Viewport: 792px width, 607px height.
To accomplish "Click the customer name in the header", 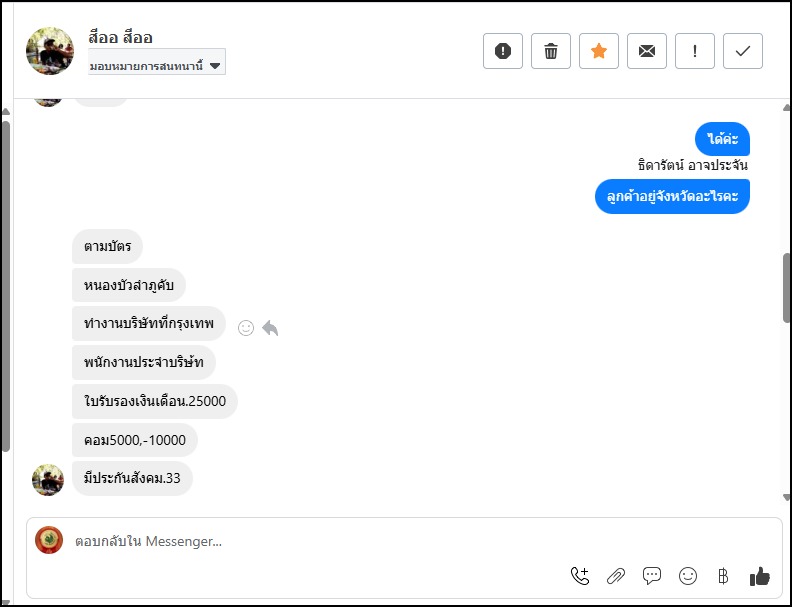I will pos(120,38).
